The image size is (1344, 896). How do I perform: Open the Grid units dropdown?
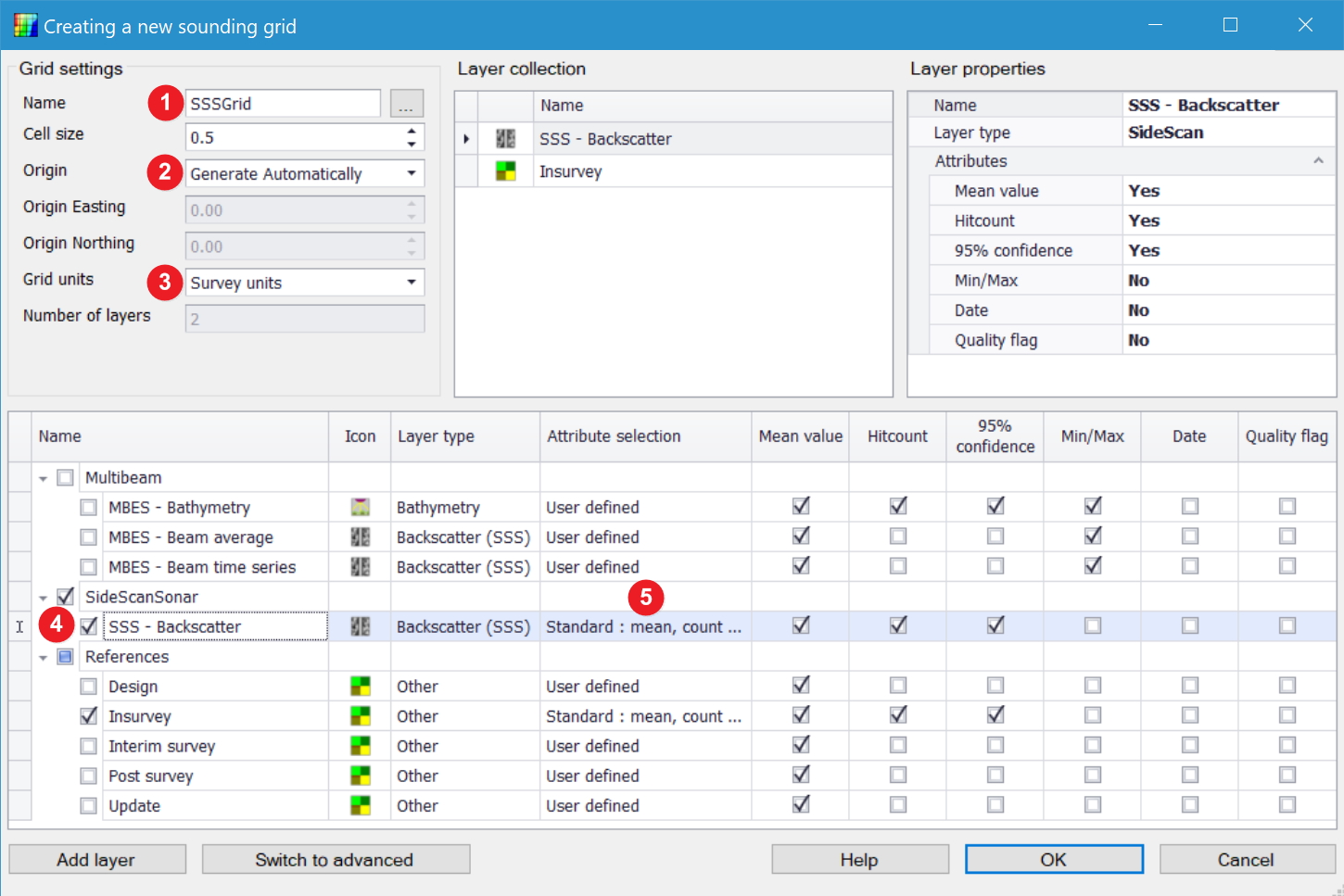411,283
